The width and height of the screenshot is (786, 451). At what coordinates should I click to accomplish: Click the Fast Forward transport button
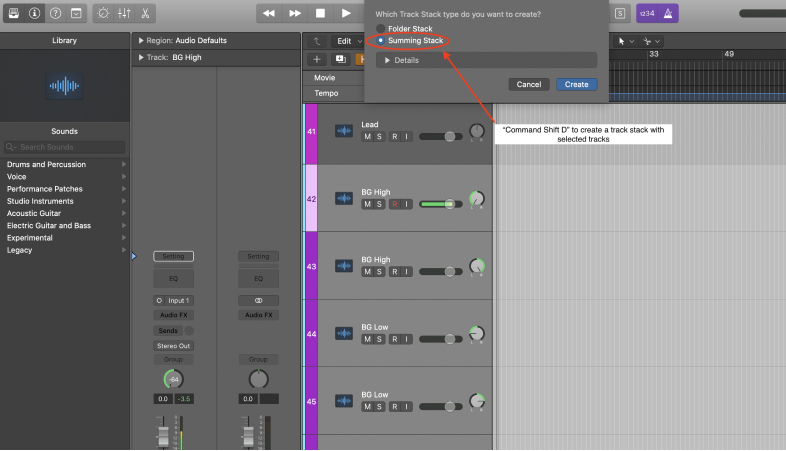295,14
